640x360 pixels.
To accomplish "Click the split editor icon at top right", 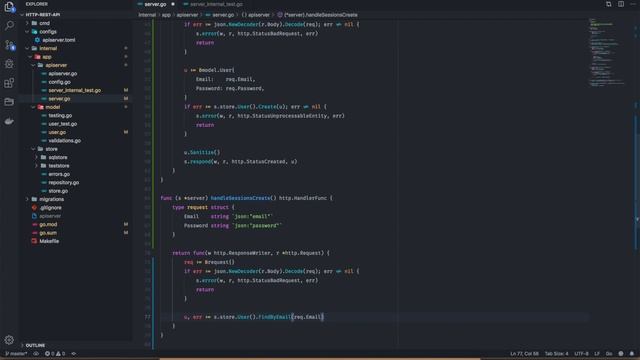I will [621, 4].
